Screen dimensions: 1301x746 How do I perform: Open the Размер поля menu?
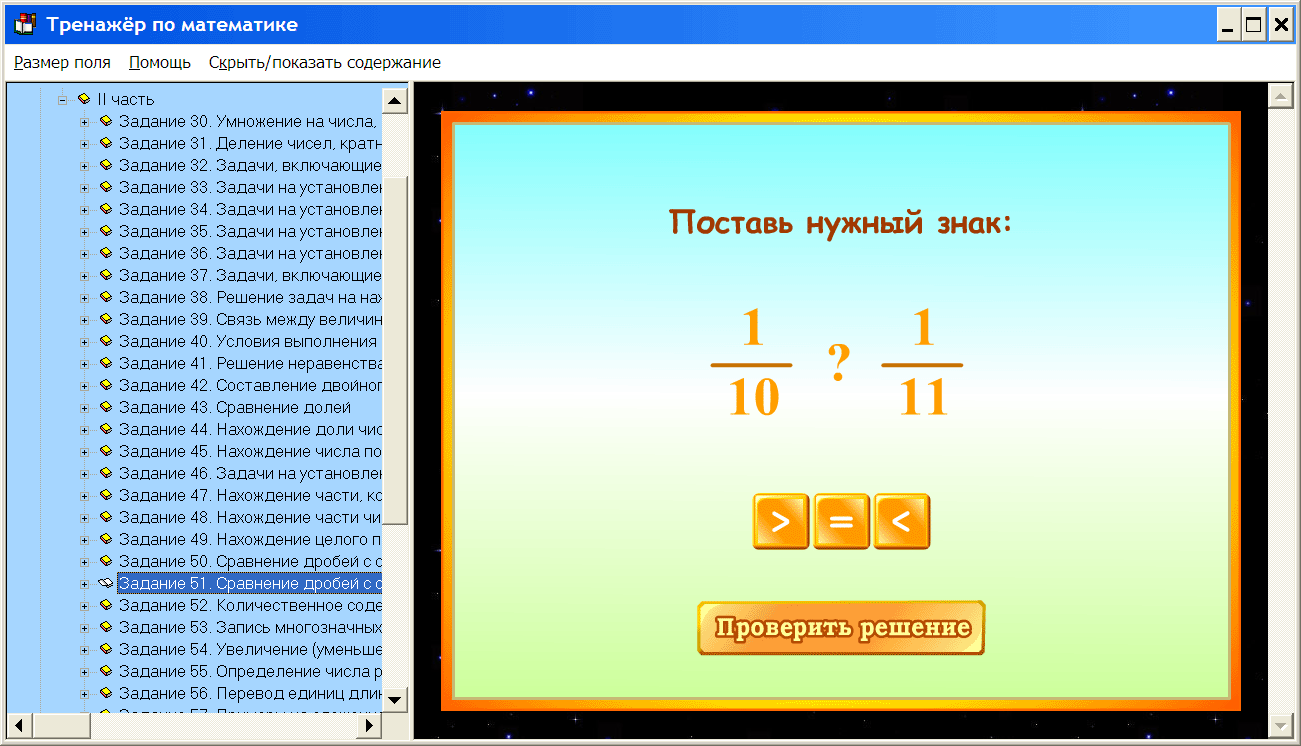point(61,62)
